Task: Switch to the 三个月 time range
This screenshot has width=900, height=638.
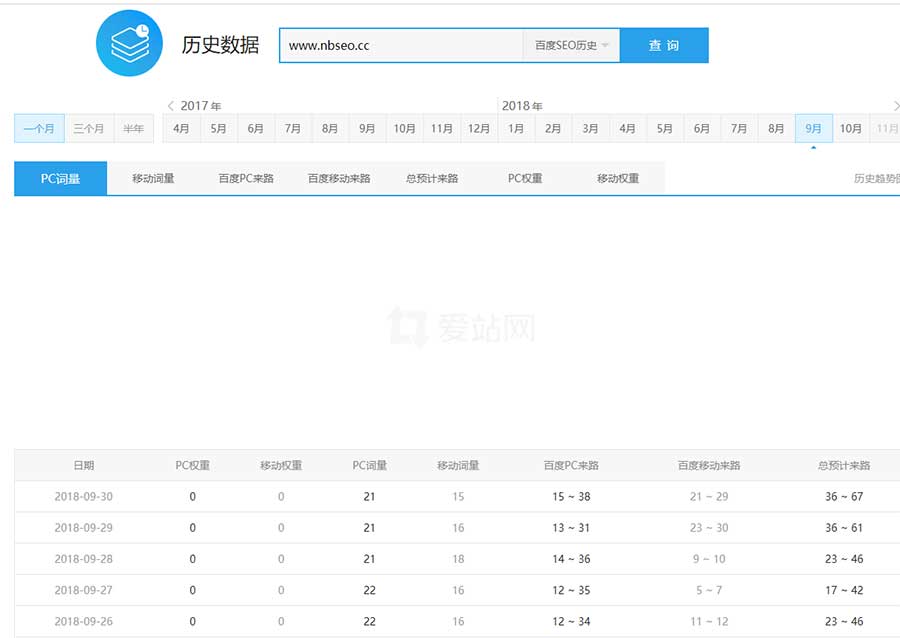Action: click(x=89, y=128)
